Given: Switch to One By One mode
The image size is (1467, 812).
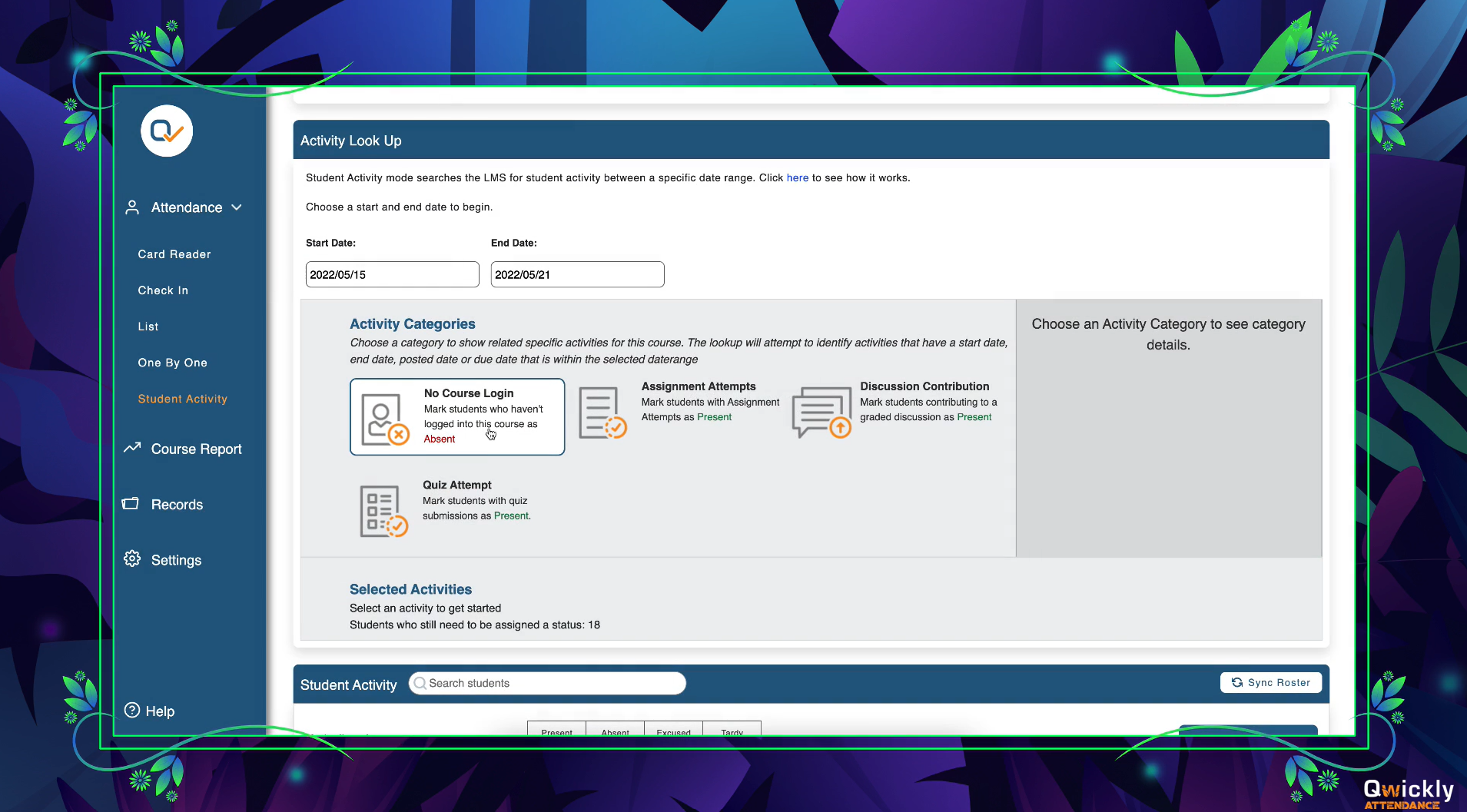Looking at the screenshot, I should point(173,363).
